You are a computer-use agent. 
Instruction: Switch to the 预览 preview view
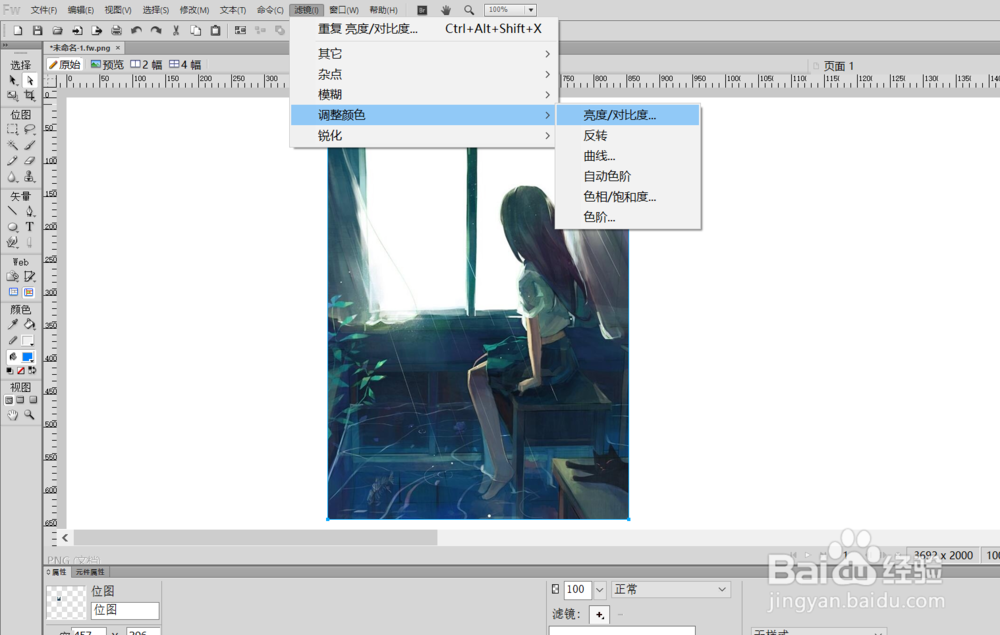107,64
